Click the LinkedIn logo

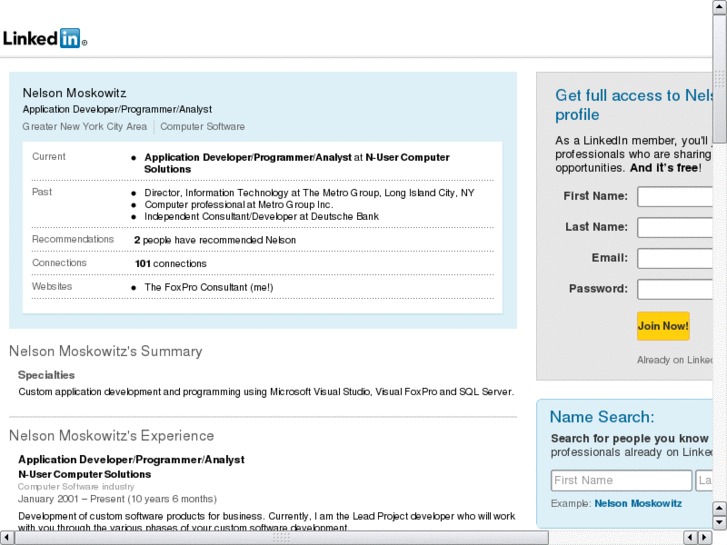(45, 38)
